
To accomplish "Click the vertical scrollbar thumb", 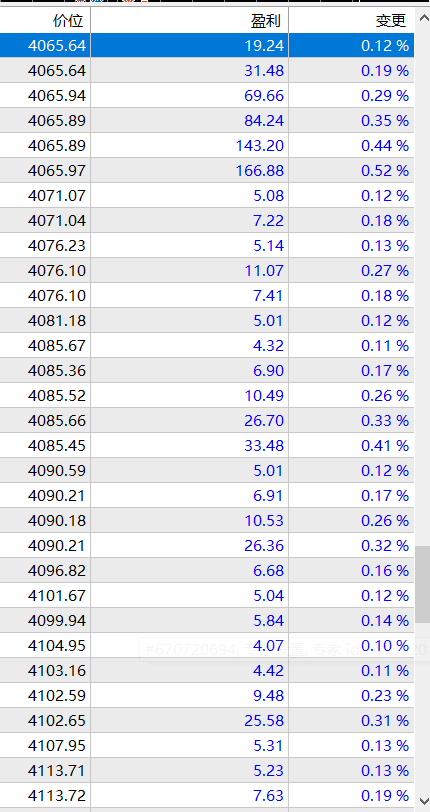I will tap(422, 584).
